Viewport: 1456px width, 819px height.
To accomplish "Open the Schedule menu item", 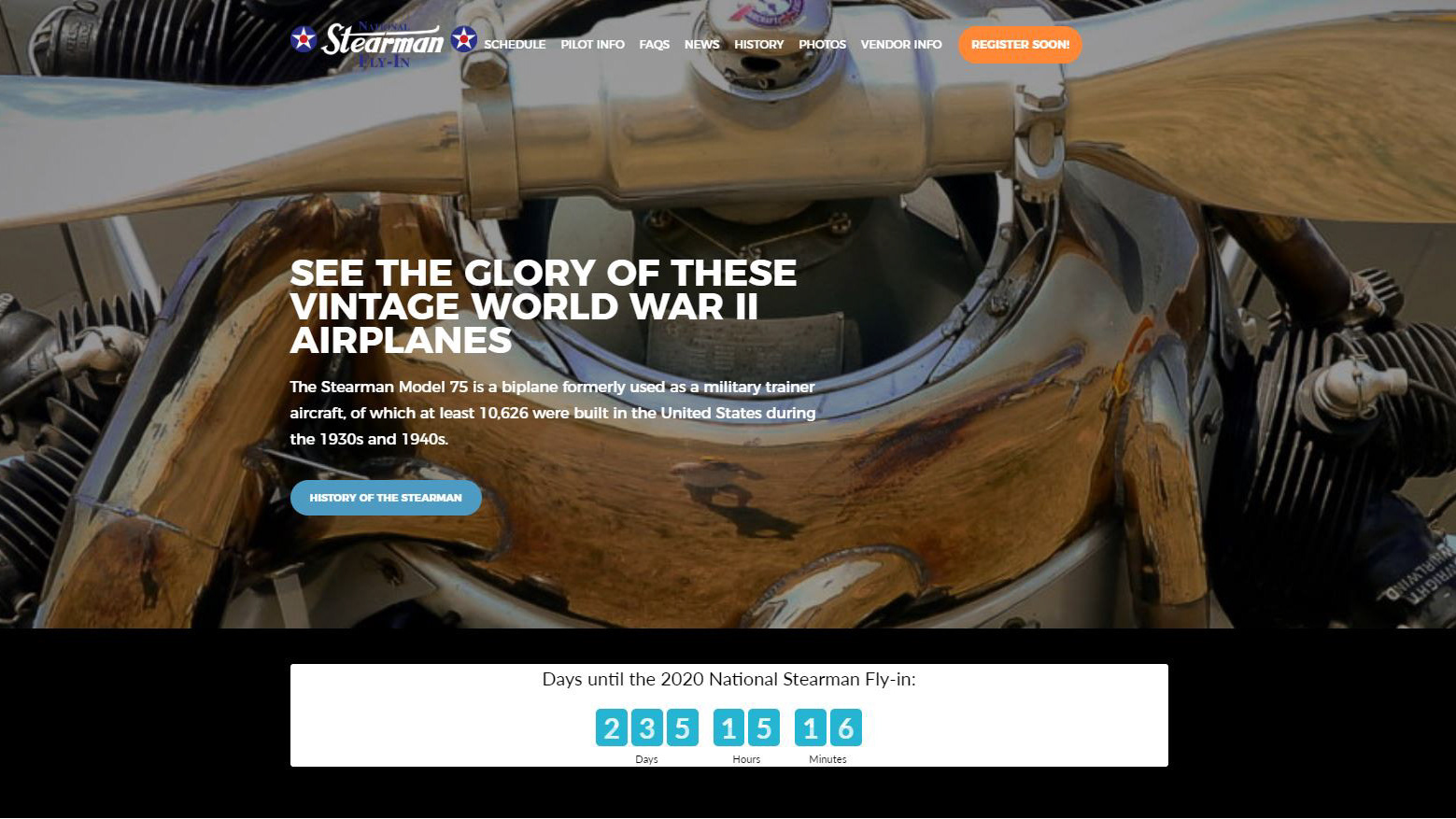I will click(515, 45).
